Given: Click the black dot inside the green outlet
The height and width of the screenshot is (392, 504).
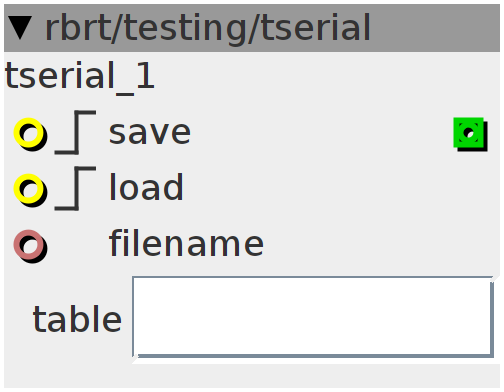Looking at the screenshot, I should [469, 132].
